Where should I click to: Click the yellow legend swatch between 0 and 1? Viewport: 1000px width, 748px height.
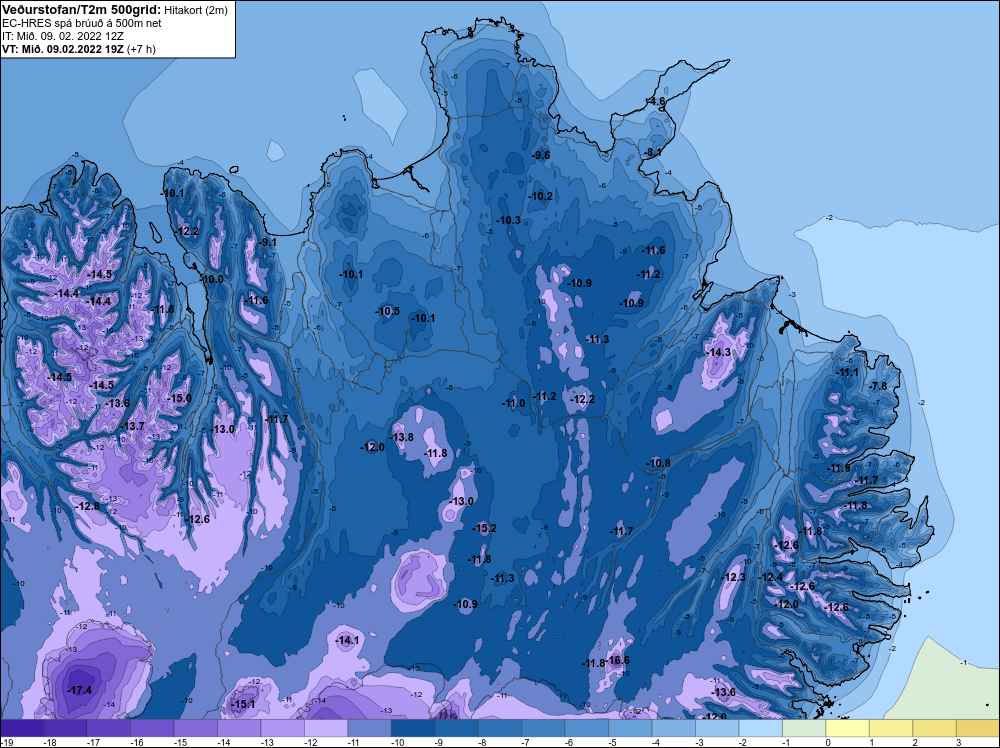[x=847, y=728]
